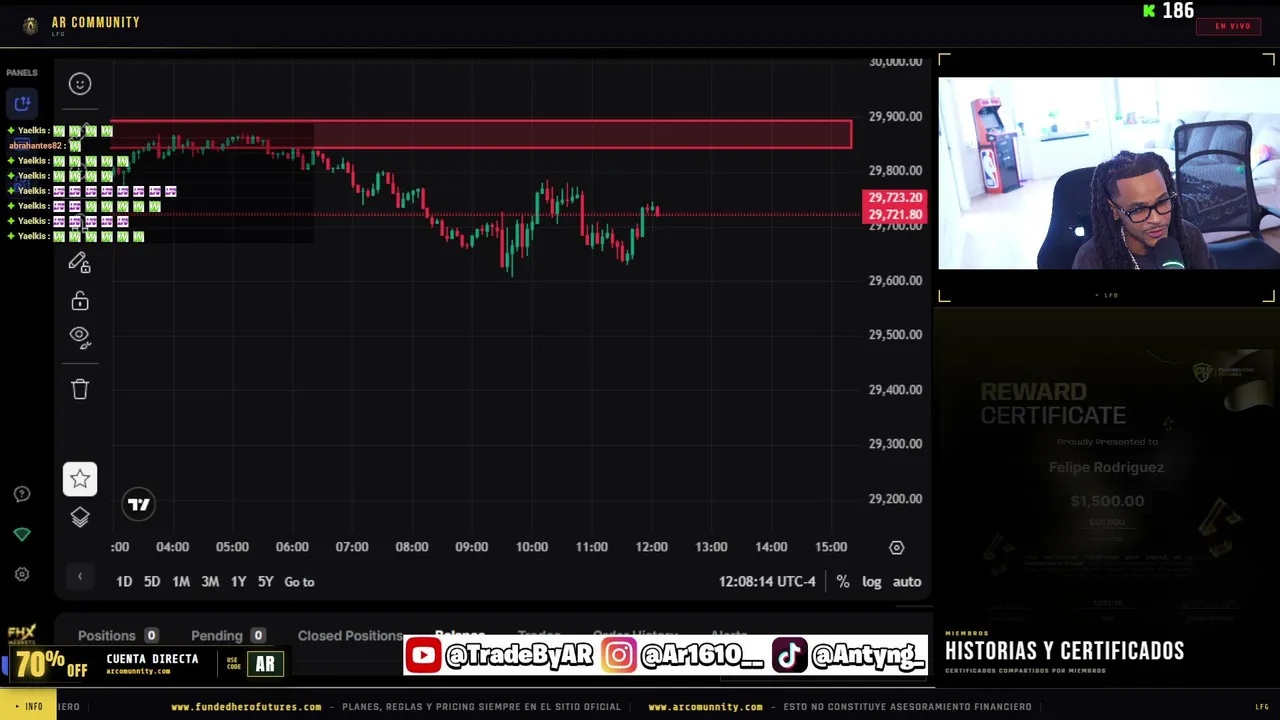Click the TradingView logo on the chart

click(139, 505)
